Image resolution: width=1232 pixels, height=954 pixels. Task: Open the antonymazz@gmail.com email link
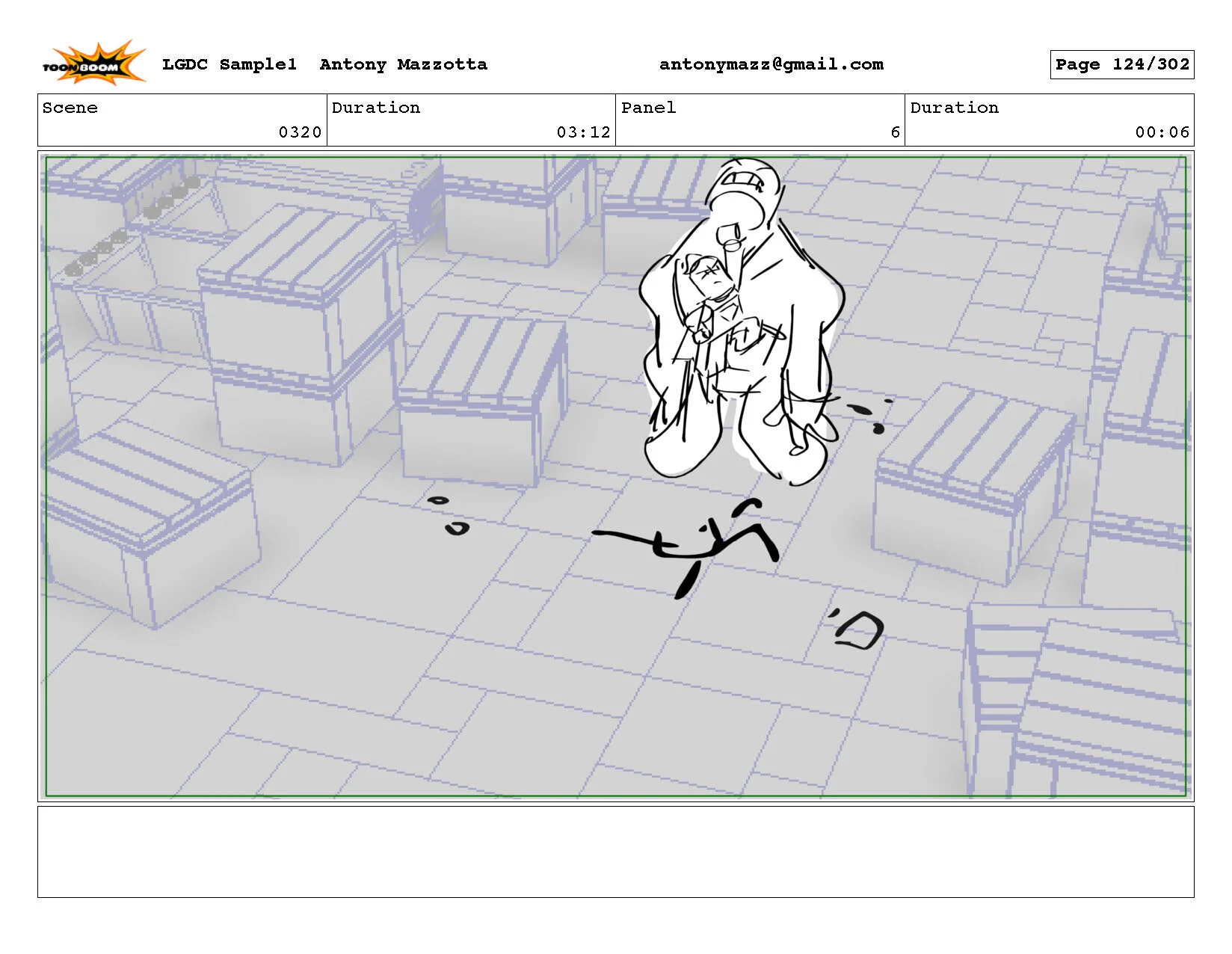pos(771,64)
